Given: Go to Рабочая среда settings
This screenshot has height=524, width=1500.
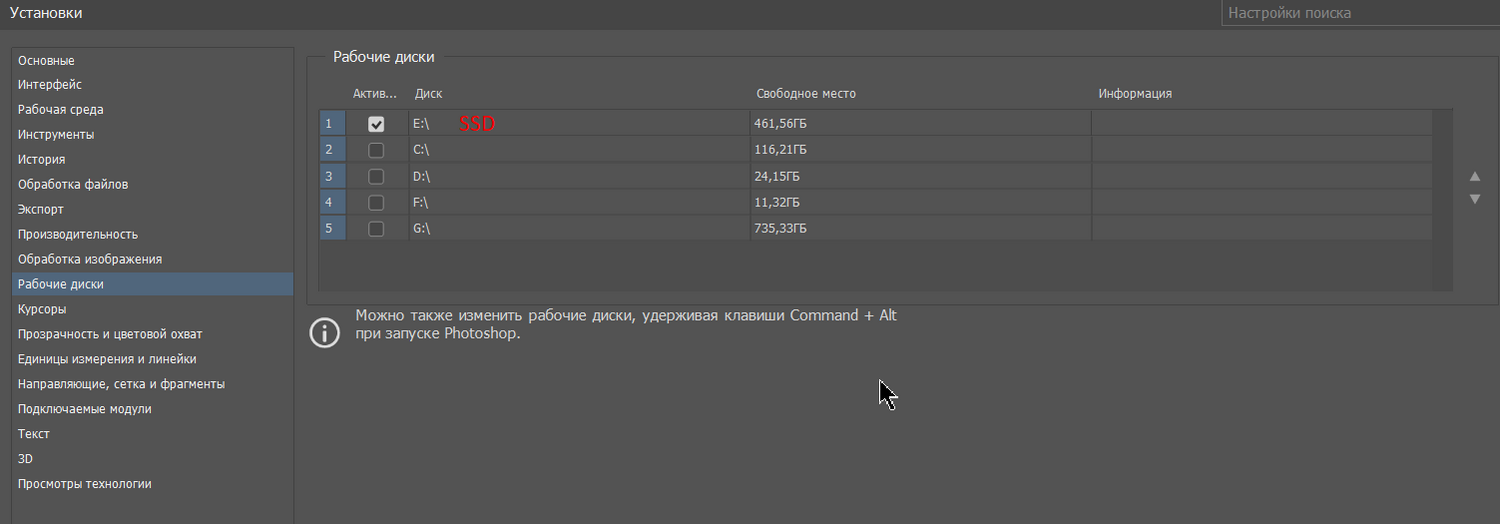Looking at the screenshot, I should point(153,110).
